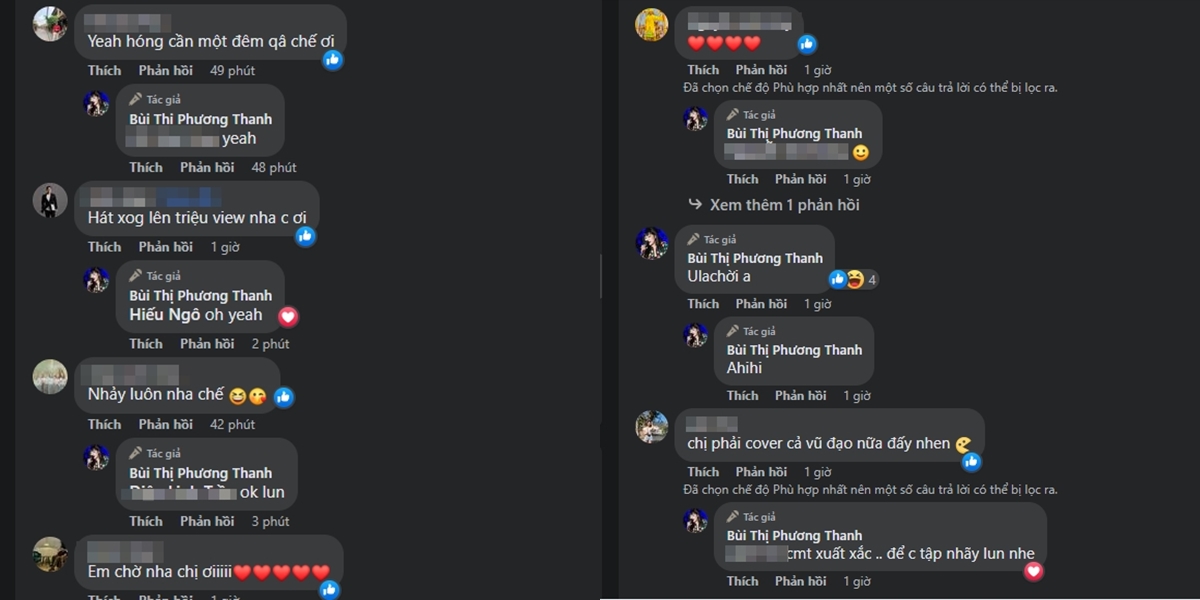The image size is (1200, 600).
Task: Click Thích under "Ulachời a" comment
Action: click(x=703, y=304)
